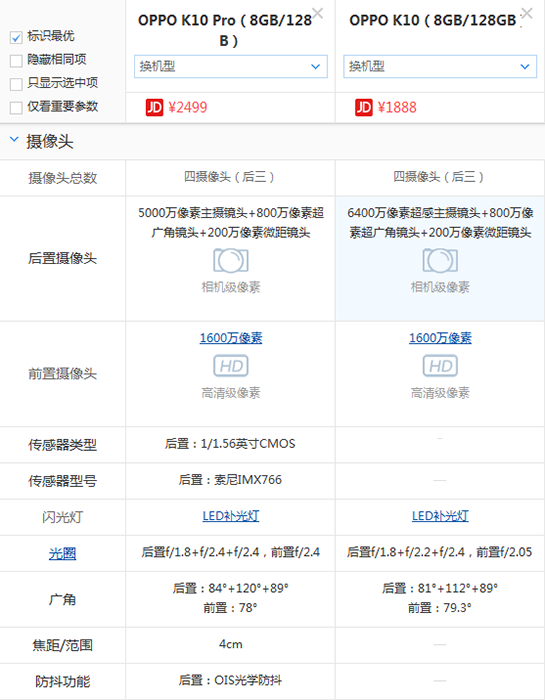Screen dimensions: 545x700
Task: Enable the 隐藏相同项 checkbox
Action: click(16, 61)
